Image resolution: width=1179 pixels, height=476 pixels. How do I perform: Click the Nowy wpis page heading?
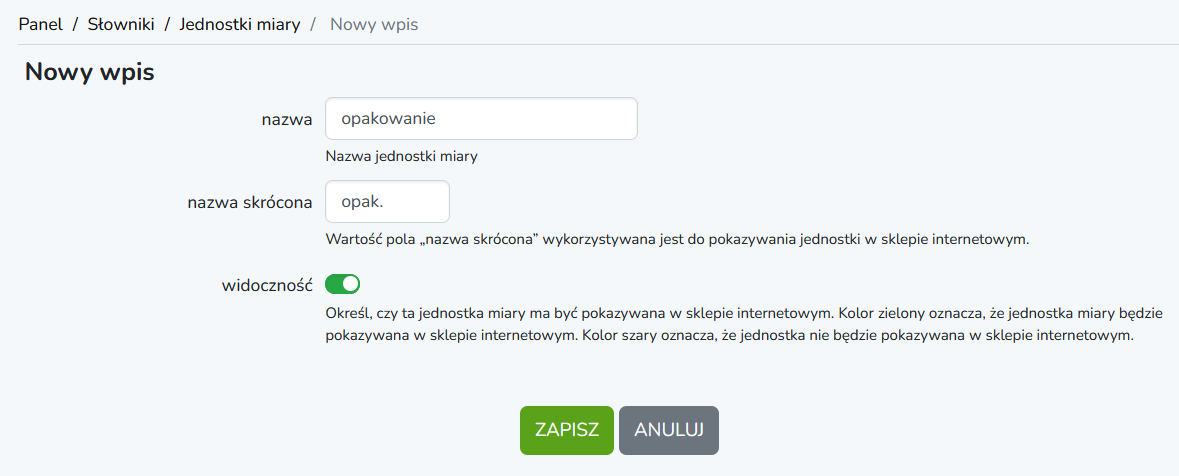(89, 72)
